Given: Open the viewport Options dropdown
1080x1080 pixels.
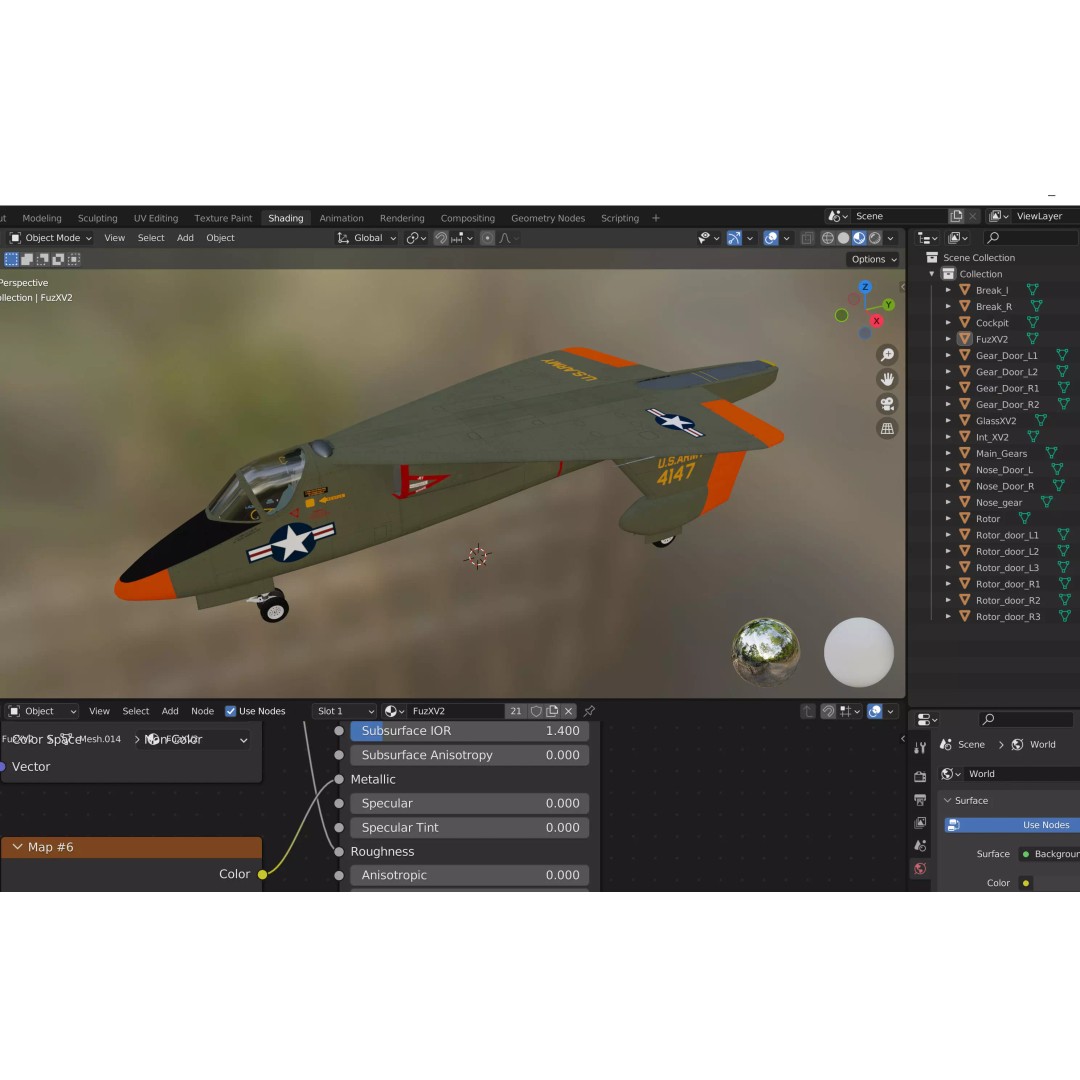Looking at the screenshot, I should 874,260.
